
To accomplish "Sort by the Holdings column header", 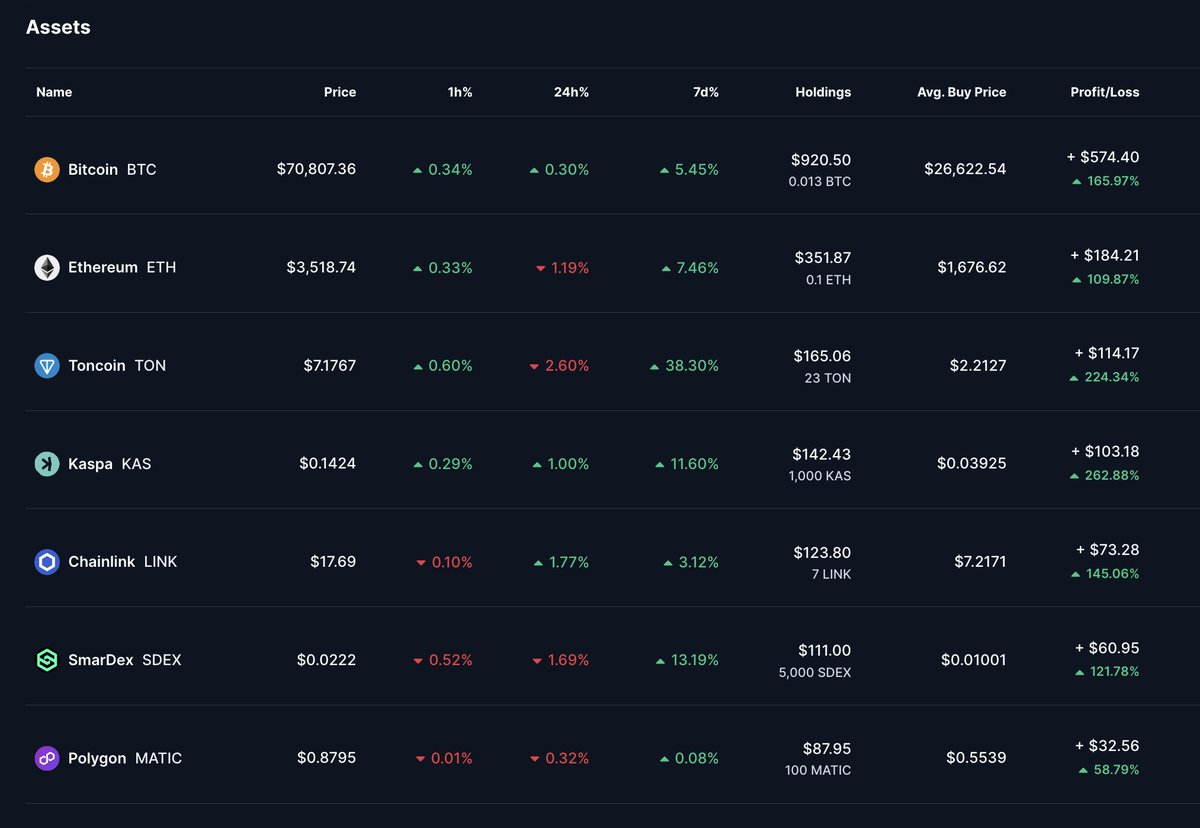I will [x=823, y=92].
